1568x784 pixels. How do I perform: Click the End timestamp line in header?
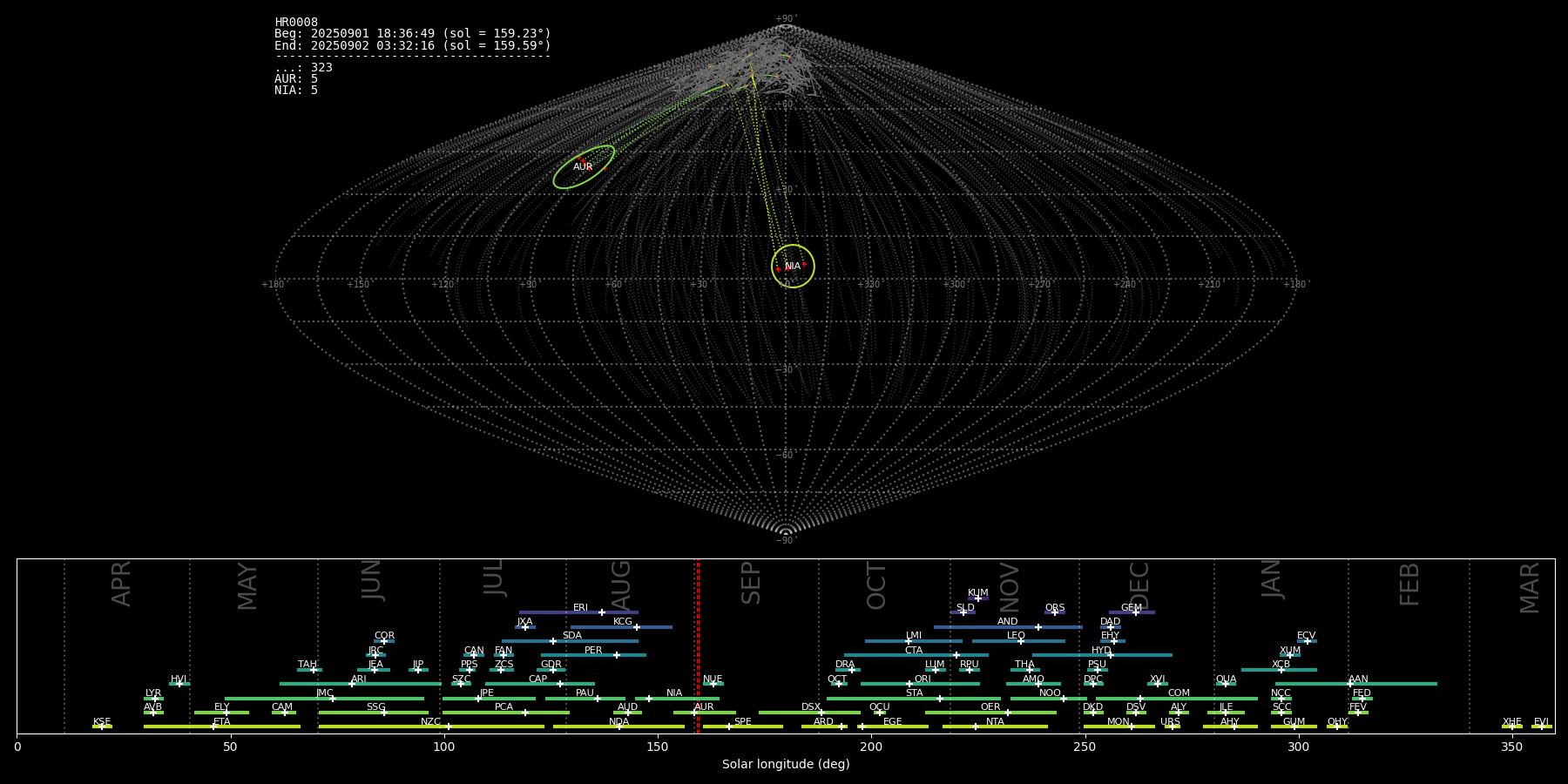coord(413,45)
